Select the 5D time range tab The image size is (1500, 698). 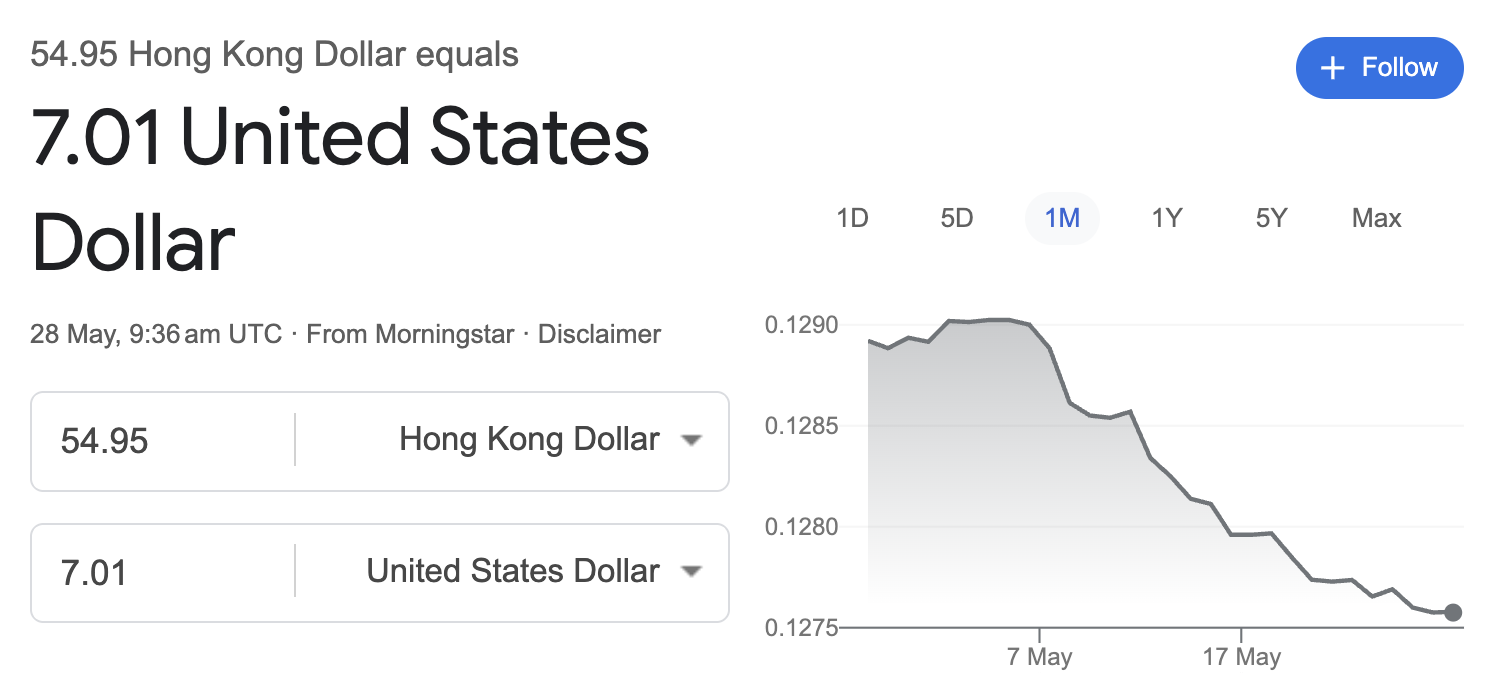(957, 218)
